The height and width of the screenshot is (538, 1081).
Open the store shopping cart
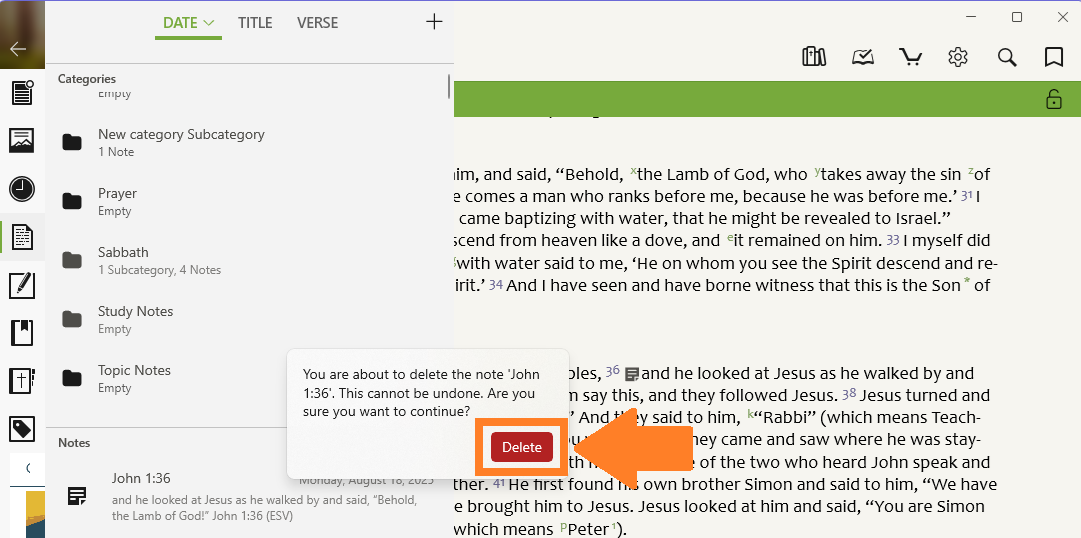(910, 57)
